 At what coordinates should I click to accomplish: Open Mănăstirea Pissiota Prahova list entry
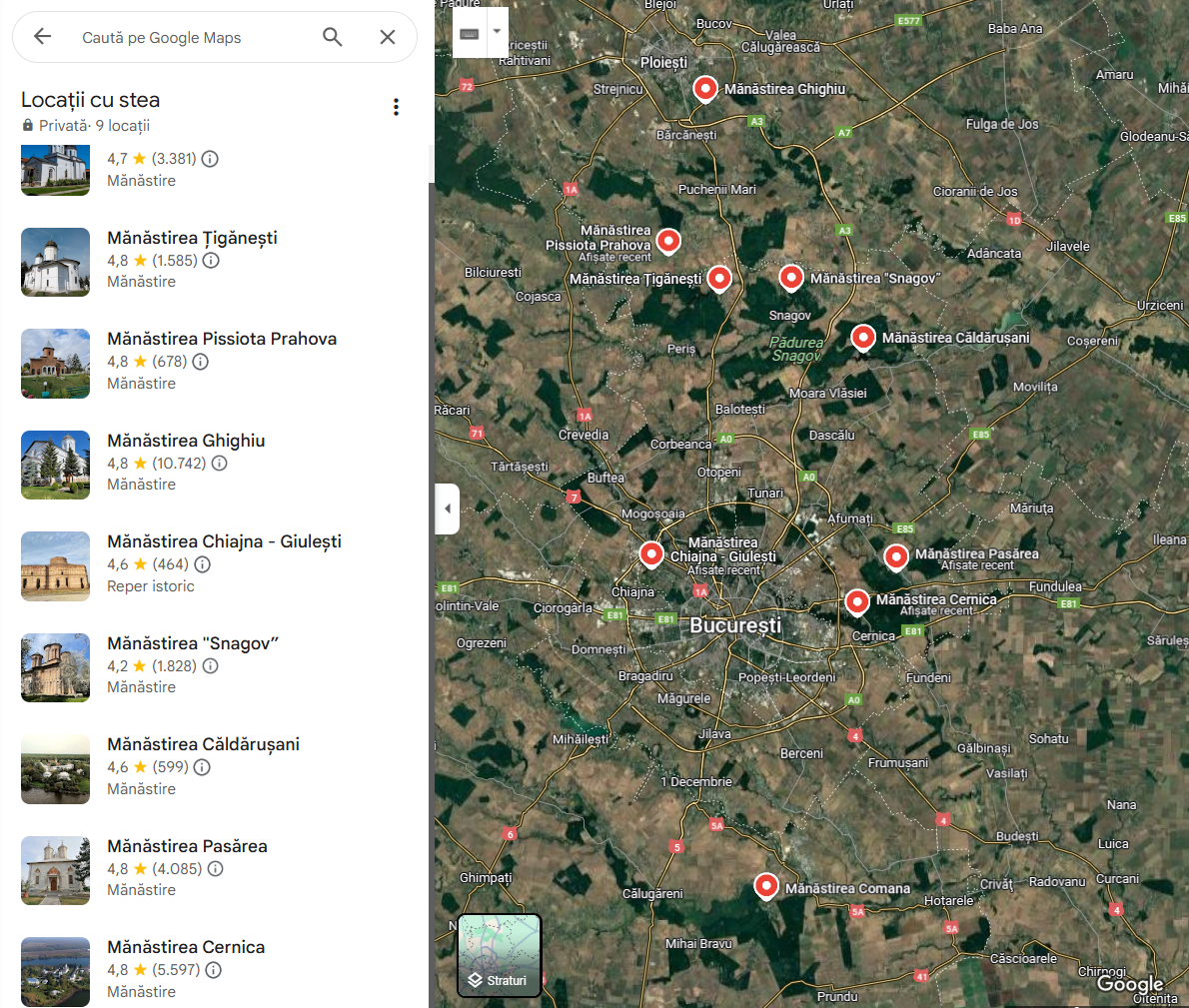pos(222,339)
